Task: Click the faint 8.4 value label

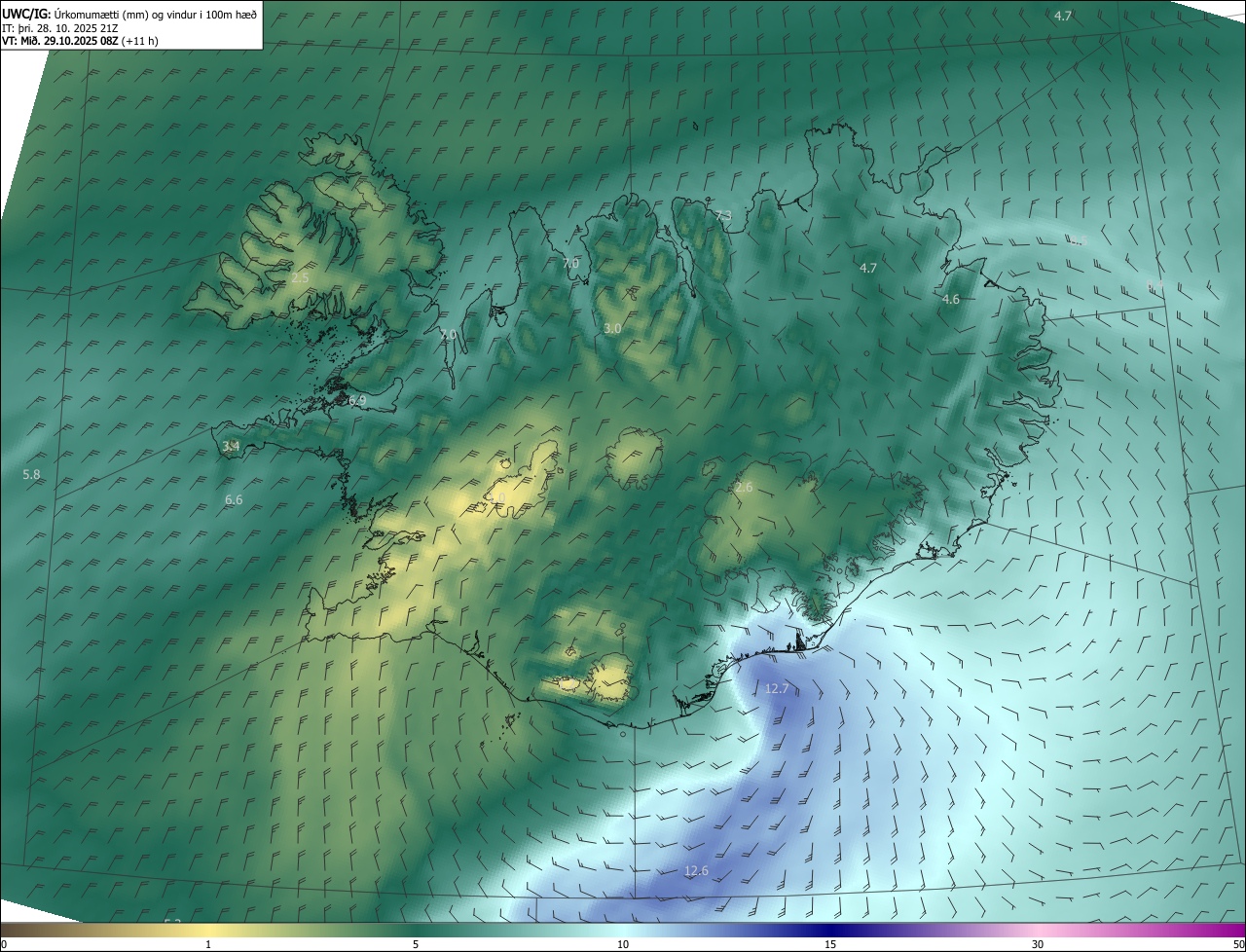Action: click(1155, 286)
